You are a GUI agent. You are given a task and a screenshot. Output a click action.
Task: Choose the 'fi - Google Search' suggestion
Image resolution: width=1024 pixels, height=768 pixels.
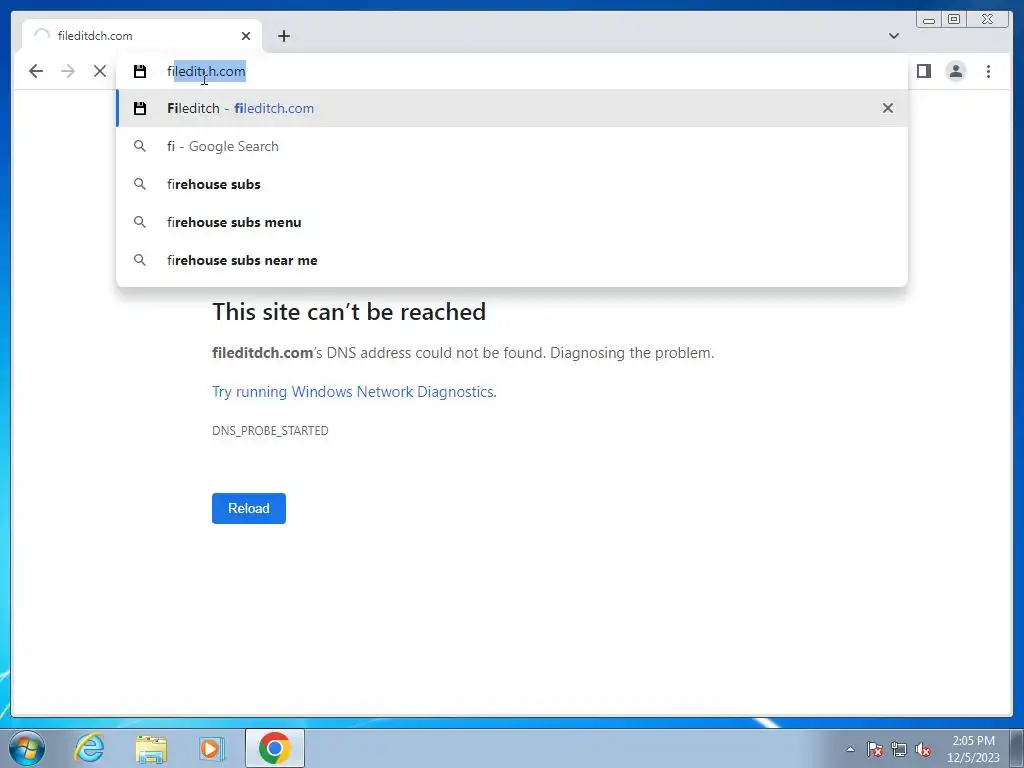click(511, 146)
